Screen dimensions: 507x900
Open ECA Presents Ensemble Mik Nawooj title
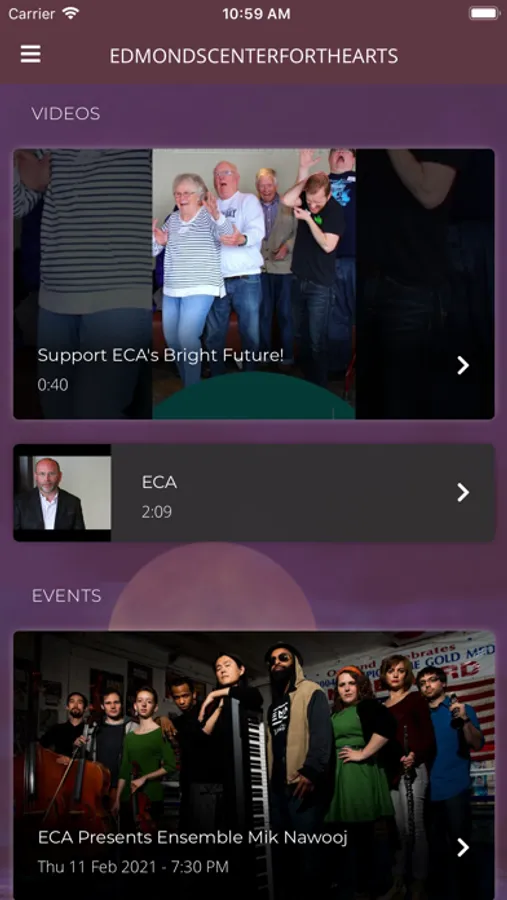point(193,838)
